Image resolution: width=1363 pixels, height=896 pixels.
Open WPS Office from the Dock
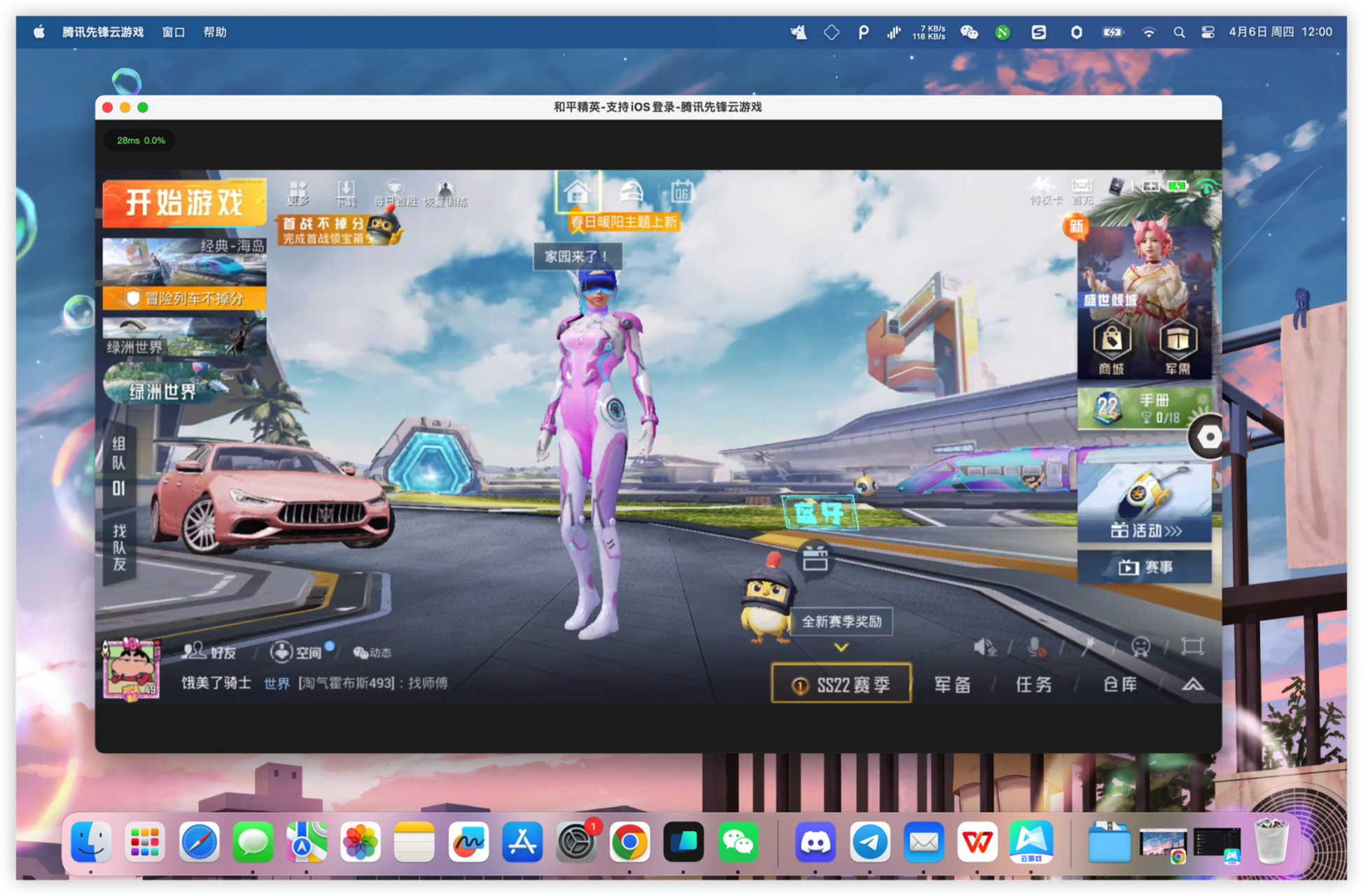coord(977,842)
